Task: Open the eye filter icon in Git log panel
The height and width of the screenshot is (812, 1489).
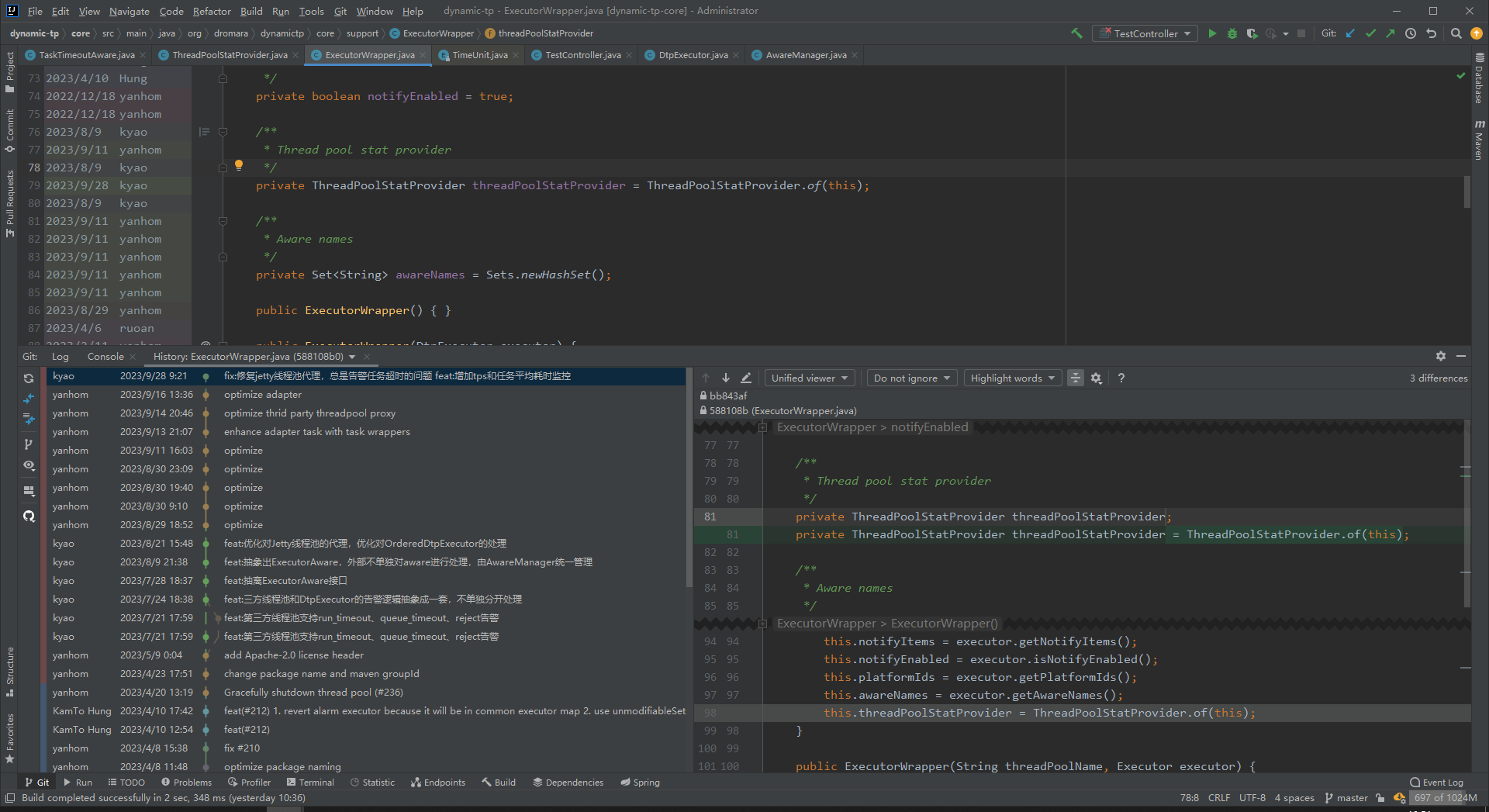Action: [29, 465]
